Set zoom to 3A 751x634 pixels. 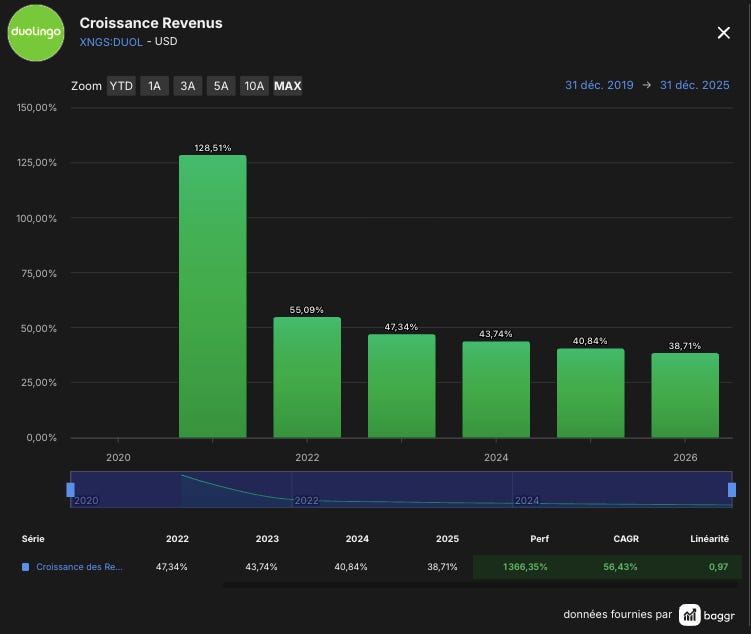188,86
